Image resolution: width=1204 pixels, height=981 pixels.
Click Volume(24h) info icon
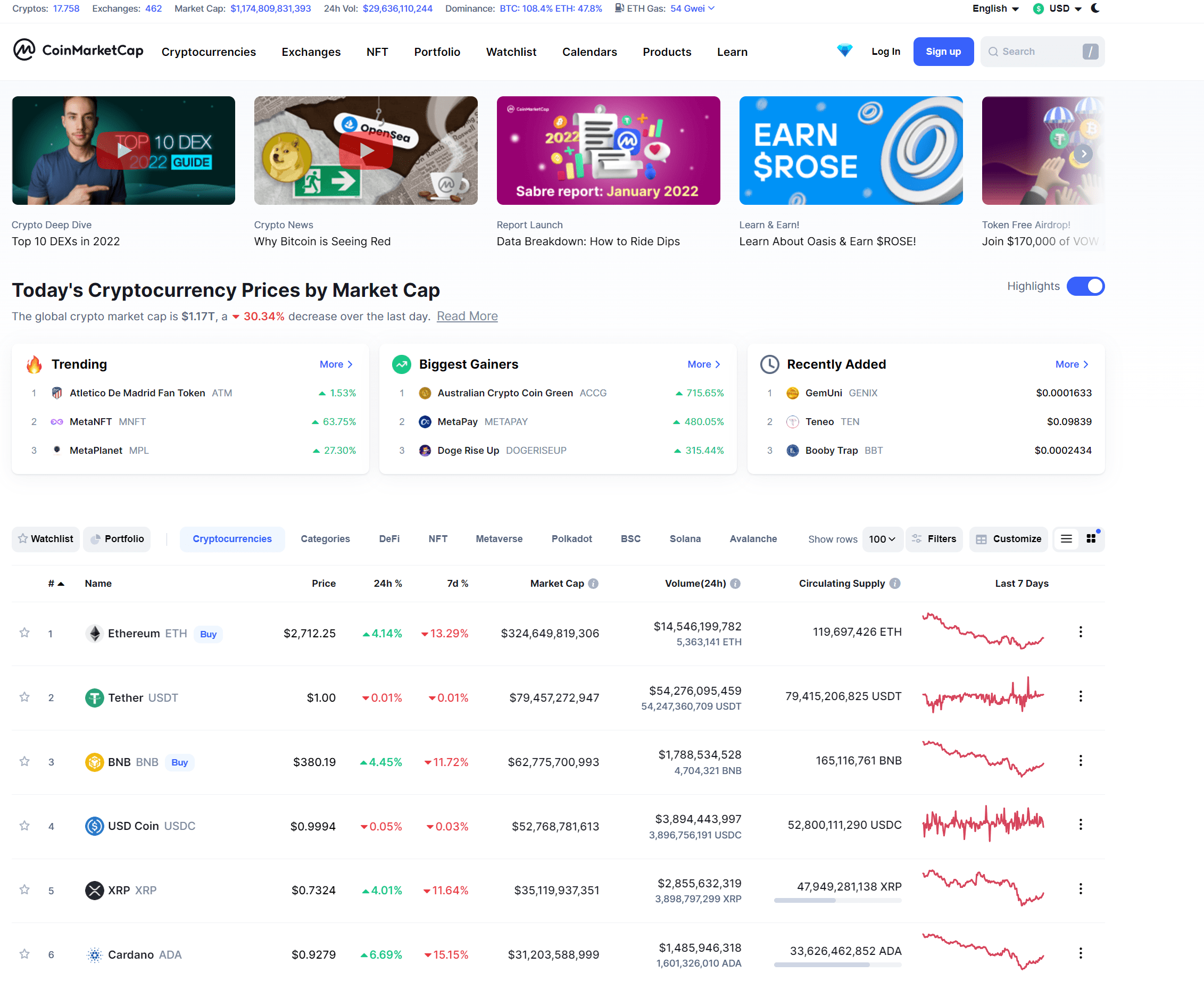coord(735,583)
